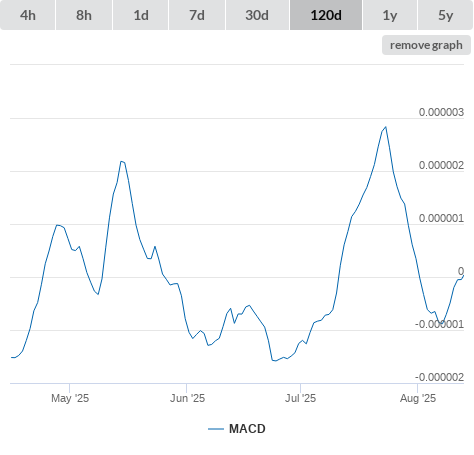Click the 0 y-axis zero line label
The width and height of the screenshot is (474, 455).
click(461, 271)
